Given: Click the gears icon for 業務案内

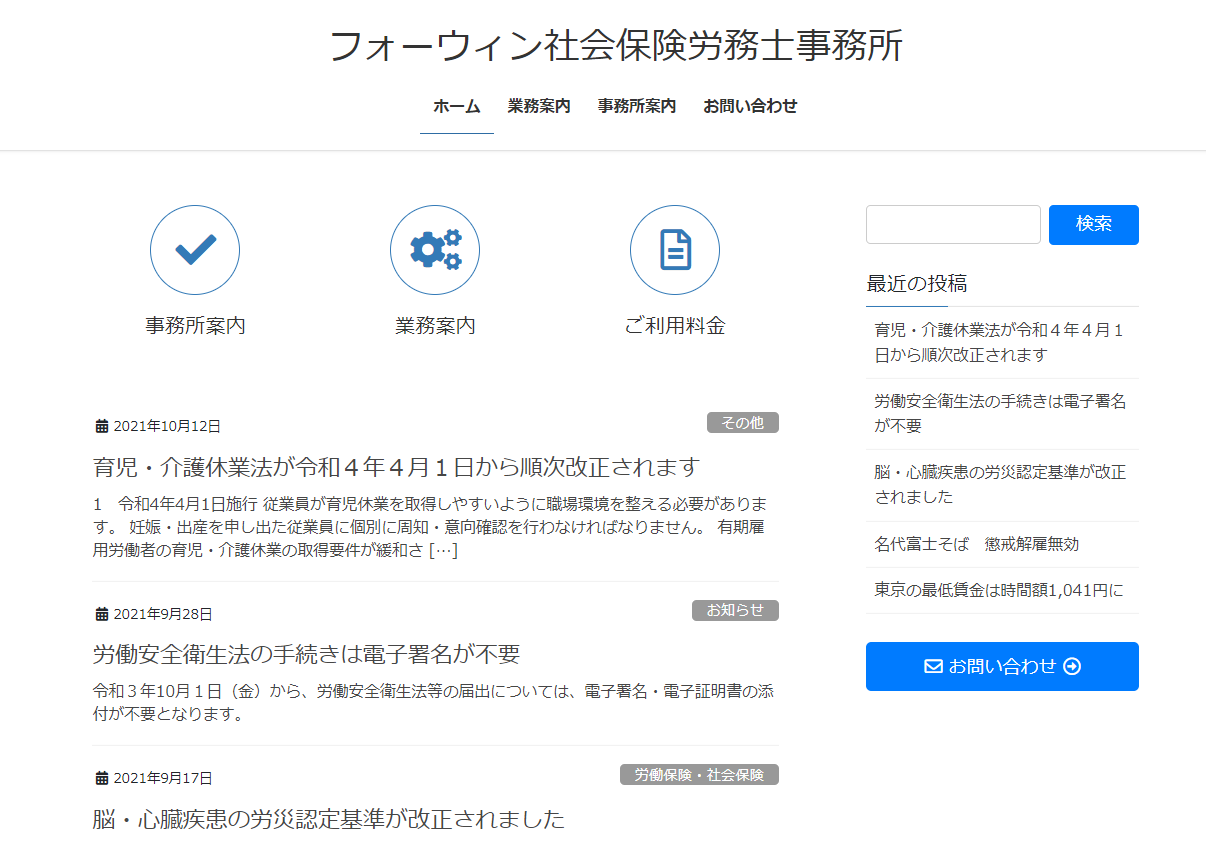Looking at the screenshot, I should 435,250.
